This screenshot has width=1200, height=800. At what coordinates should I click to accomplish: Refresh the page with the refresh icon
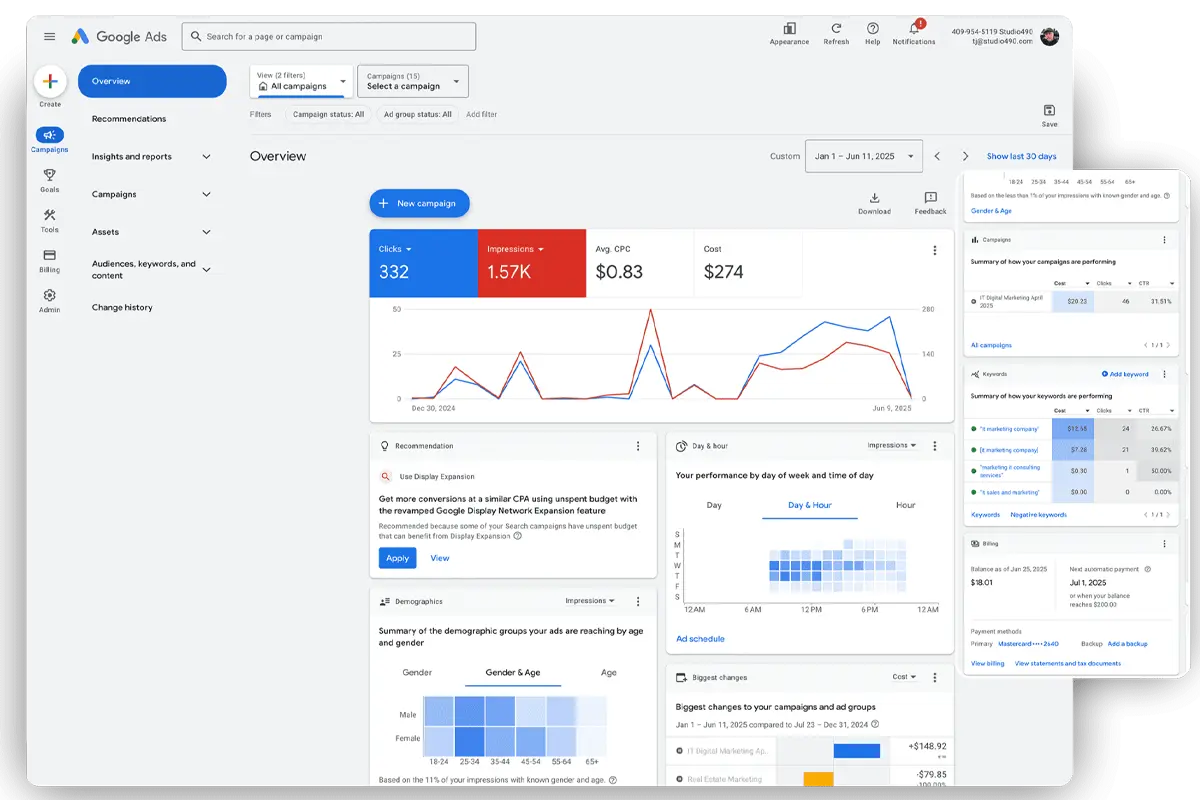pyautogui.click(x=836, y=29)
